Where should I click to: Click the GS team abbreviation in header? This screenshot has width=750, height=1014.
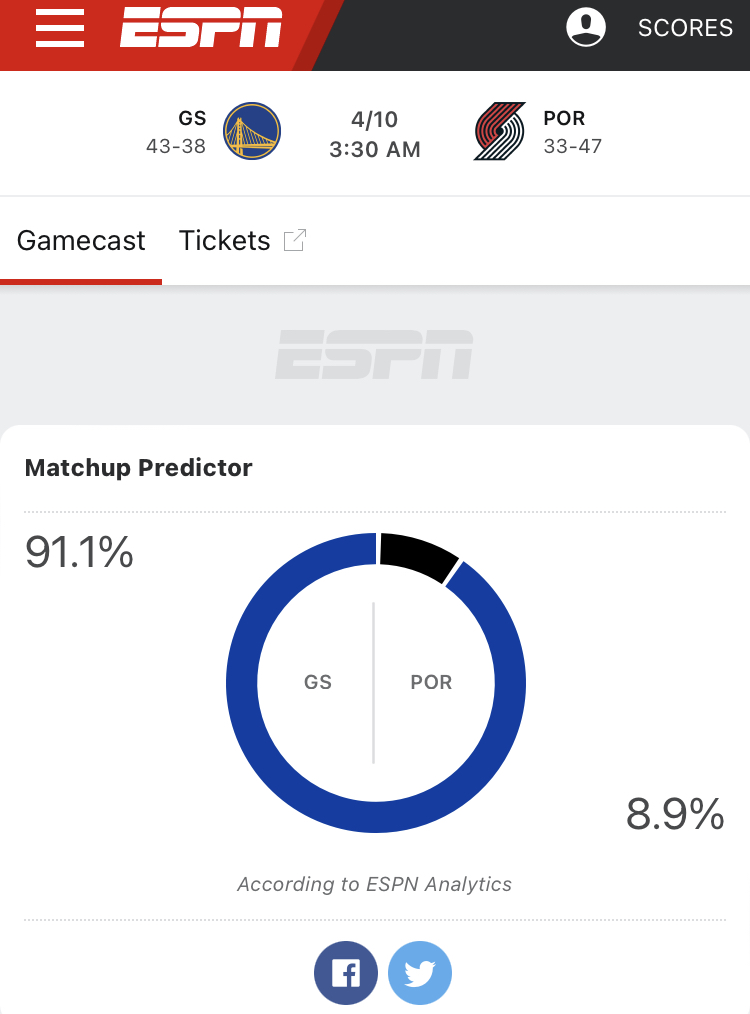192,118
